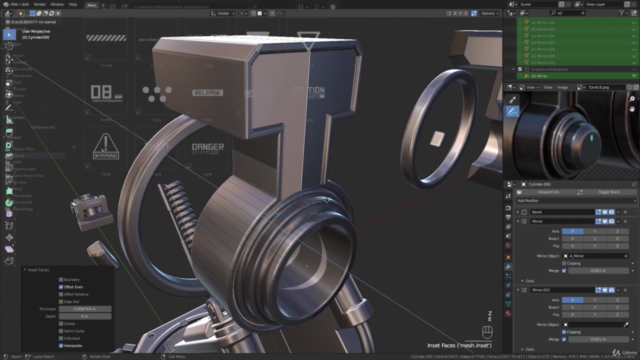The image size is (640, 360).
Task: Open the Render menu
Action: (40, 4)
